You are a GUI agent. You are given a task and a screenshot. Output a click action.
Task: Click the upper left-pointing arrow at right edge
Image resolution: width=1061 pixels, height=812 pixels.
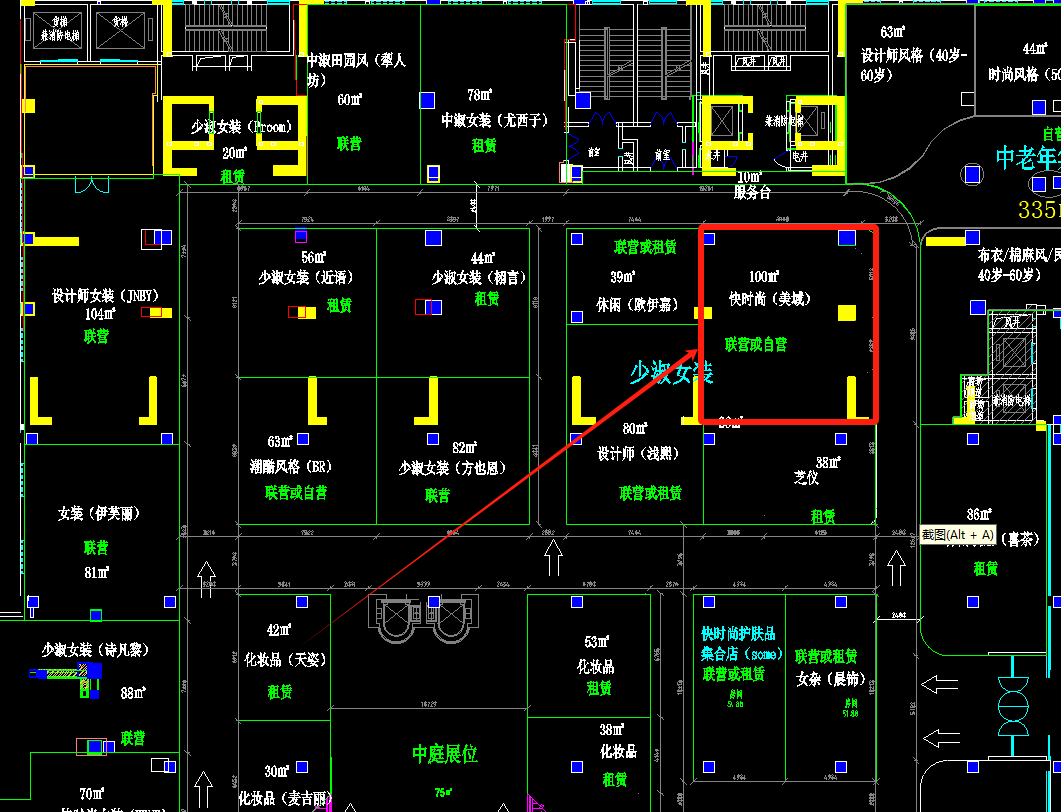click(x=938, y=685)
